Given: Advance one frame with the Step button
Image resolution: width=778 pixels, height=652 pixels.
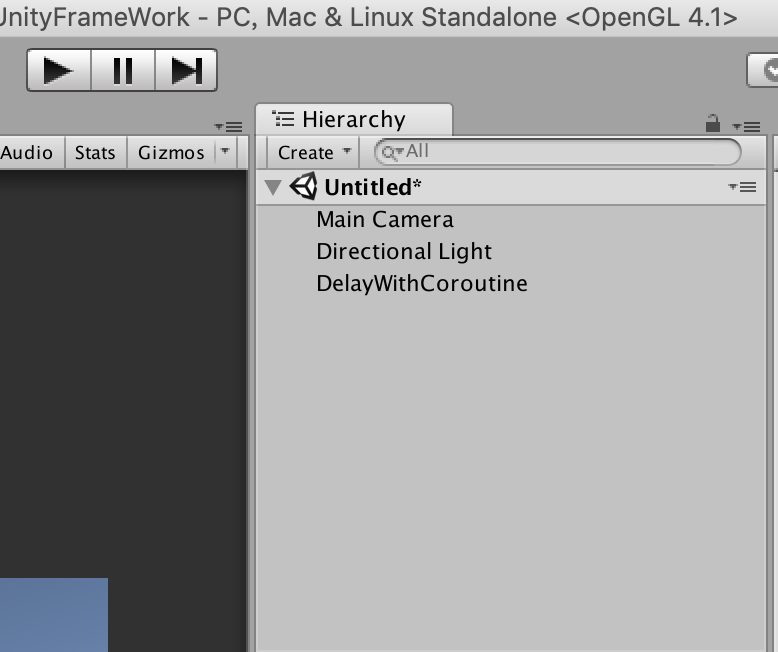Looking at the screenshot, I should click(x=187, y=70).
